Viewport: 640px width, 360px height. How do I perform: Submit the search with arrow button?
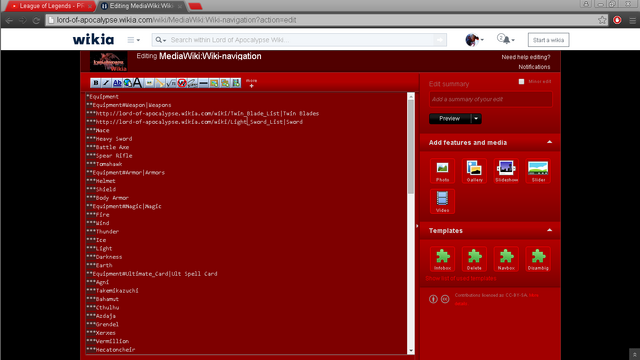click(440, 40)
